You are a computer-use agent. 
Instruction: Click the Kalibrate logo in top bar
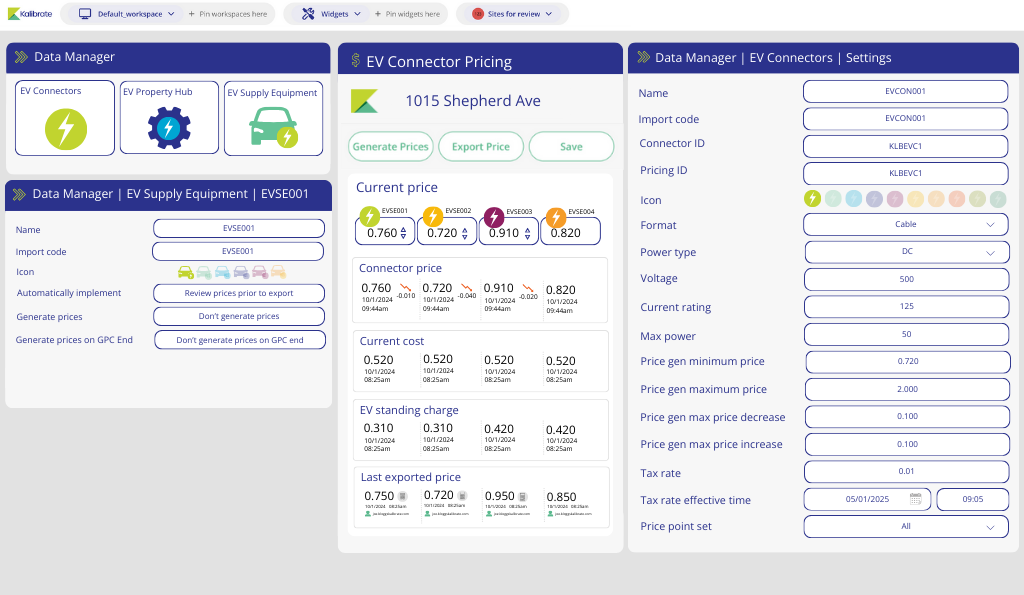tap(30, 14)
